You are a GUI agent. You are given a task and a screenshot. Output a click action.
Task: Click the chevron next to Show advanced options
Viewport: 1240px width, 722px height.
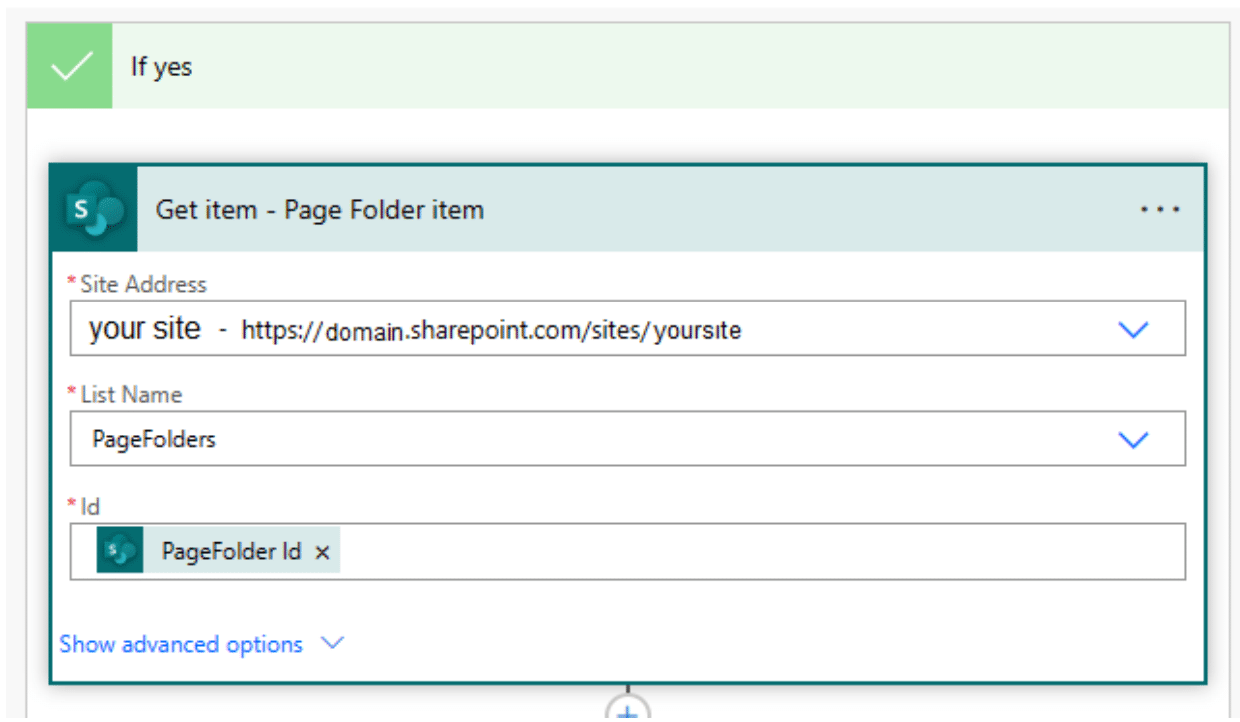click(x=333, y=644)
